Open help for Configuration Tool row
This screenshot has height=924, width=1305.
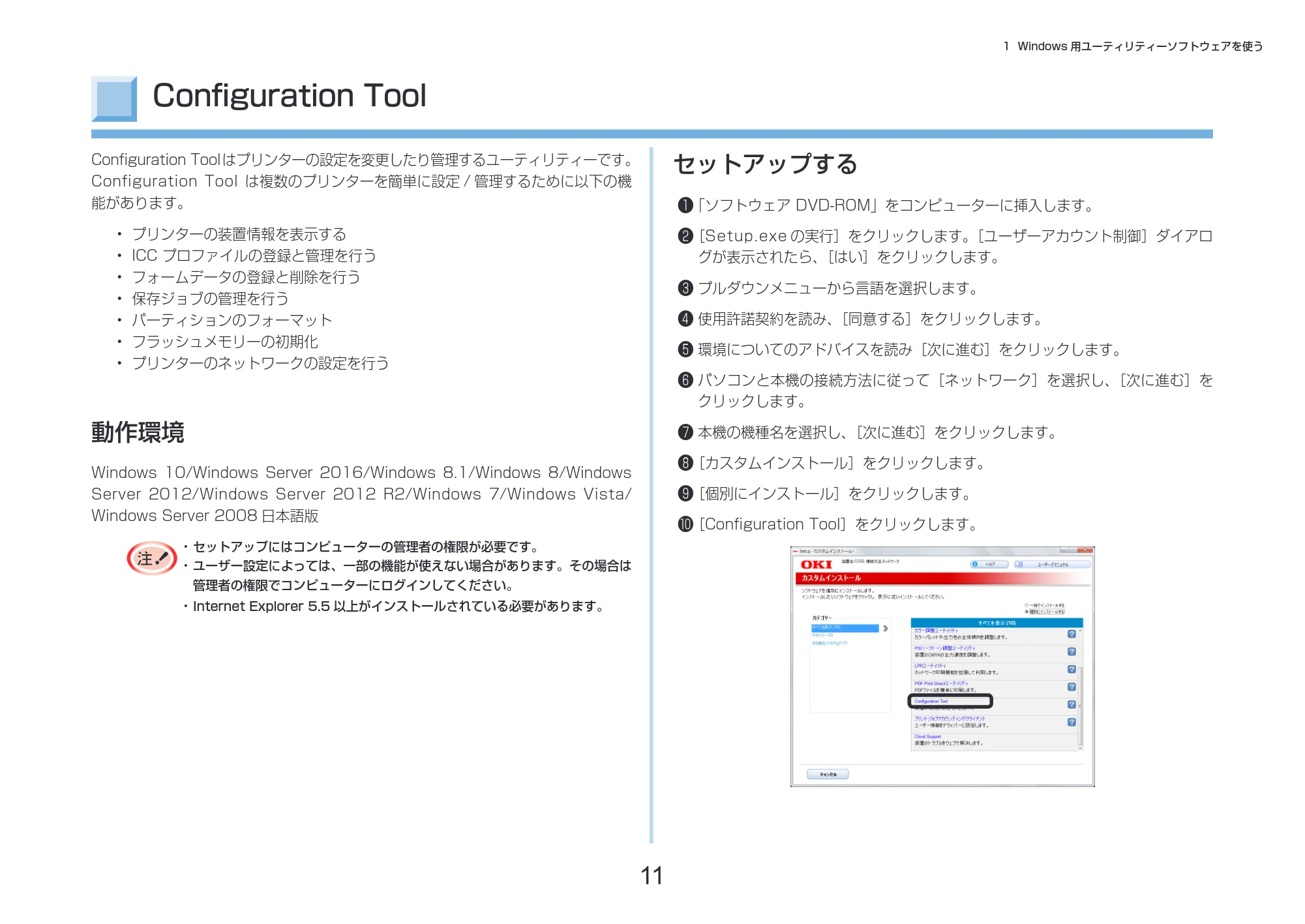(x=1072, y=704)
